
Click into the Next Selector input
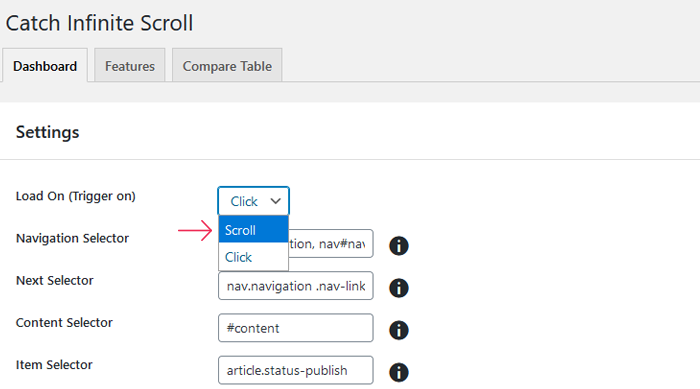pos(296,285)
